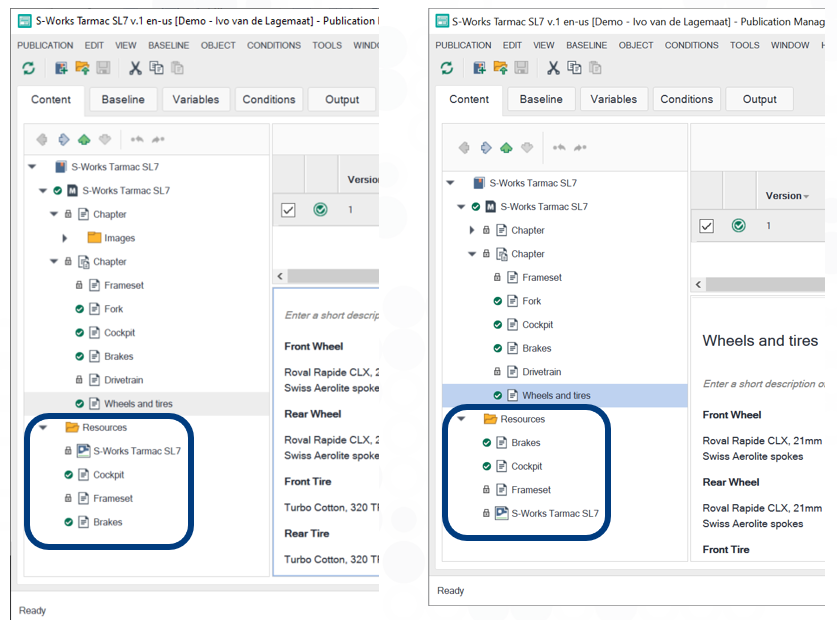The height and width of the screenshot is (620, 837).
Task: Click green Move up arrow in right window
Action: [506, 147]
